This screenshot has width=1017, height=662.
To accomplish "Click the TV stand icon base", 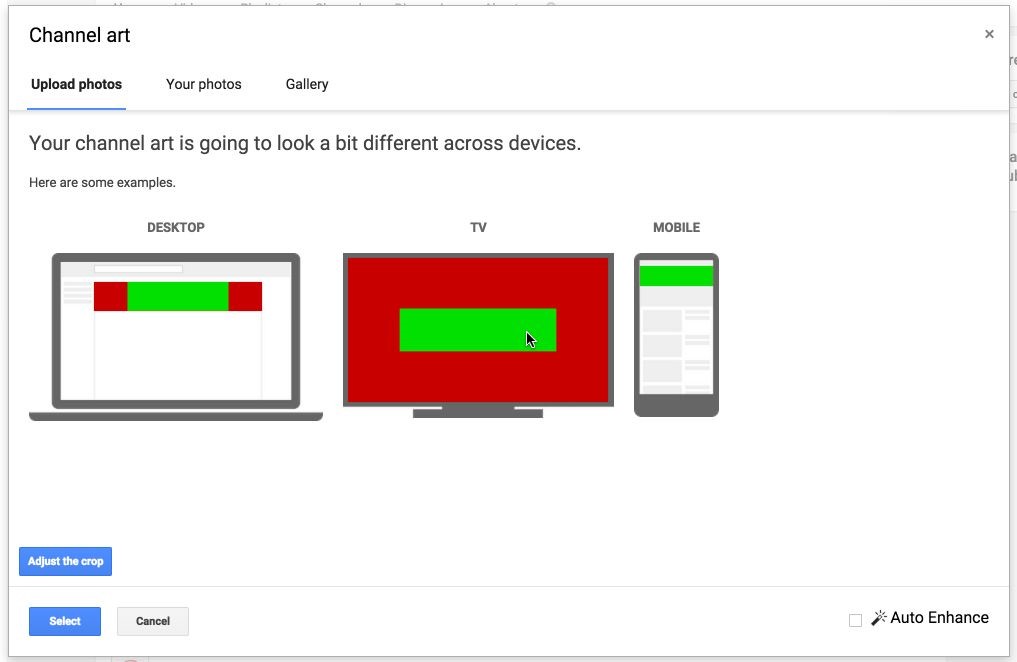I will pyautogui.click(x=478, y=412).
